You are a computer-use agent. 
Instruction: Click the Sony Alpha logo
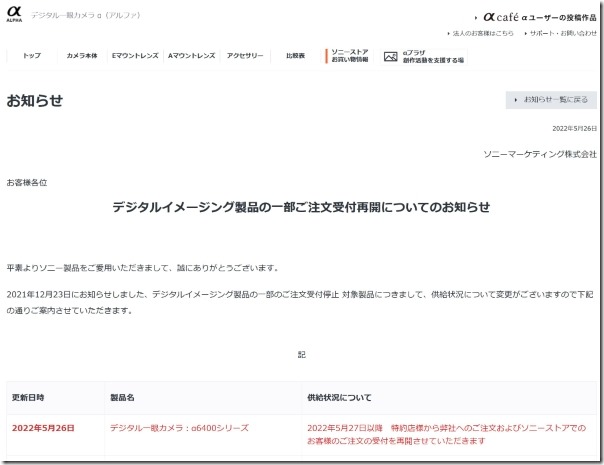pyautogui.click(x=14, y=14)
